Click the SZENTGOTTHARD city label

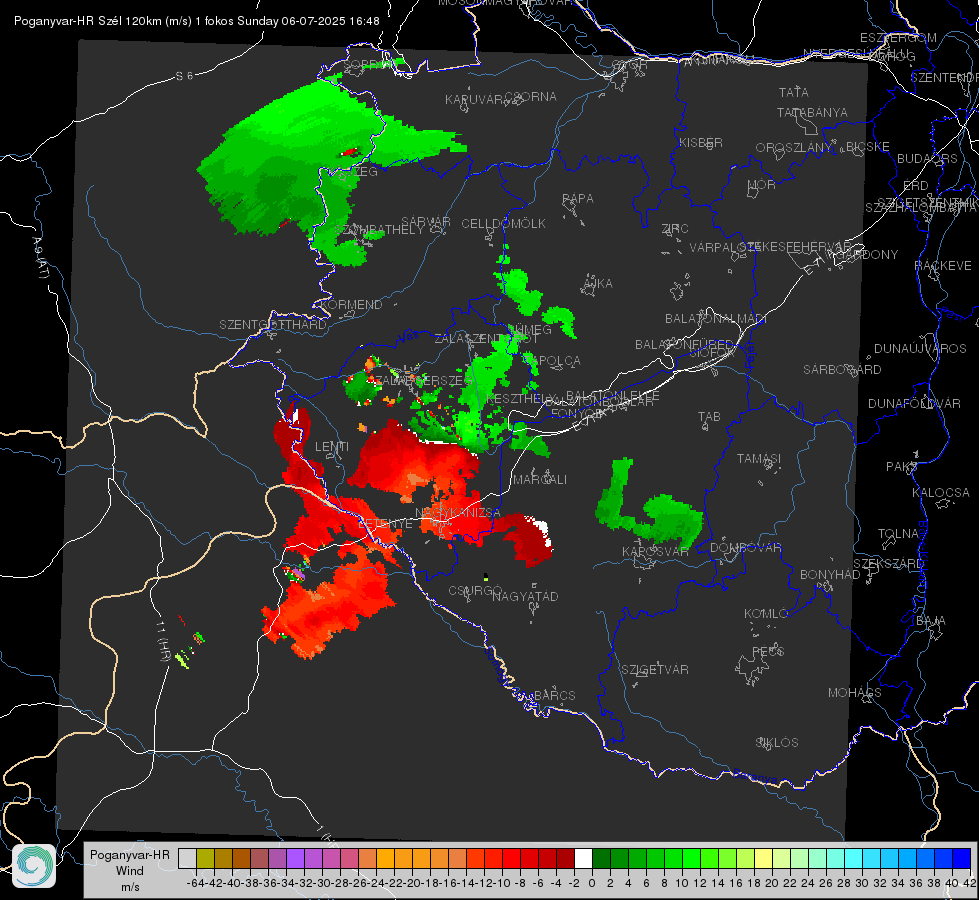click(x=273, y=324)
